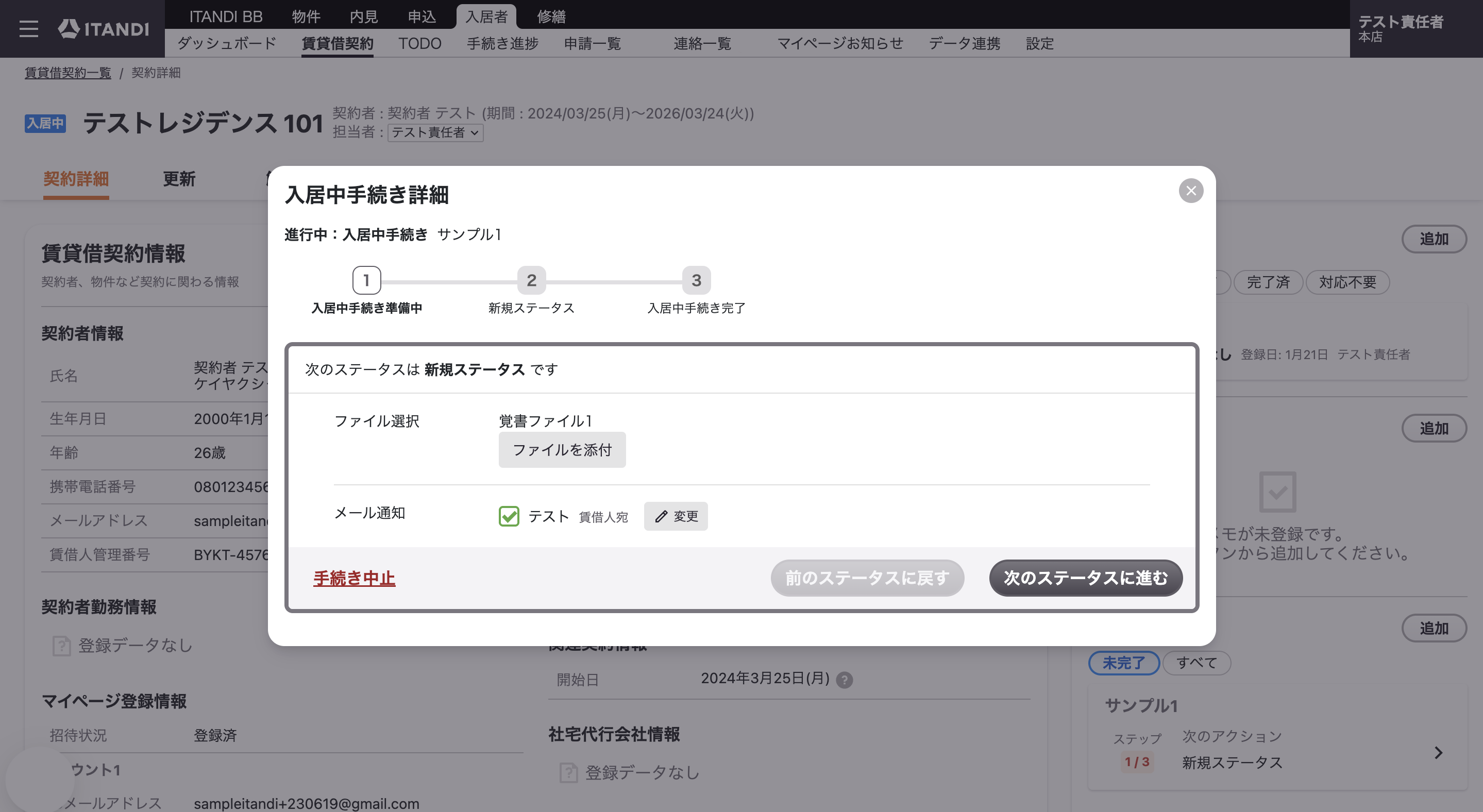The width and height of the screenshot is (1483, 812).
Task: Click 2024年3月25日(月) start date value
Action: point(765,679)
